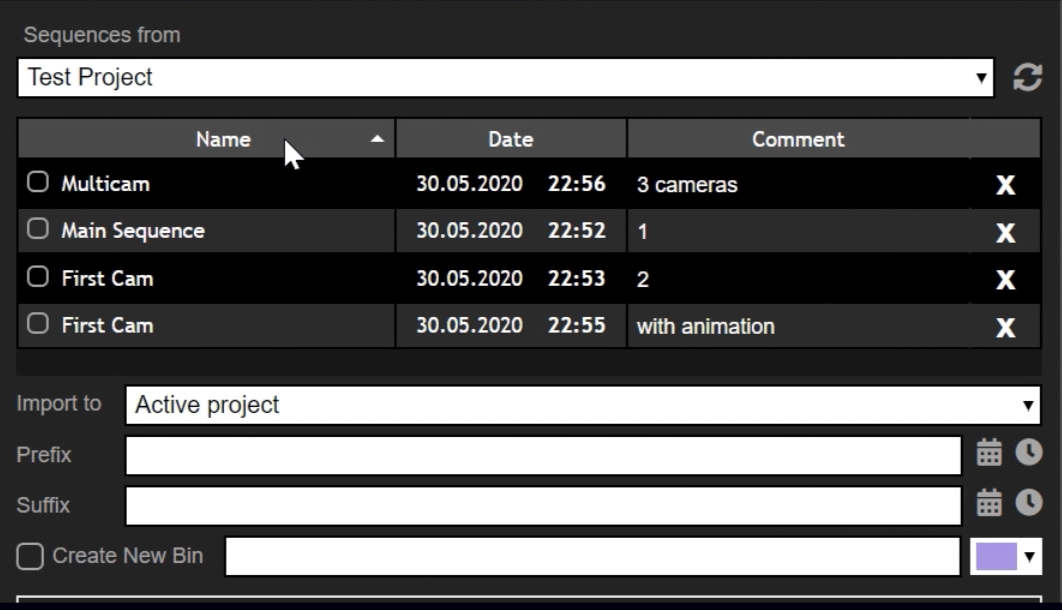The height and width of the screenshot is (610, 1062).
Task: Click the Sequences from label
Action: click(102, 35)
